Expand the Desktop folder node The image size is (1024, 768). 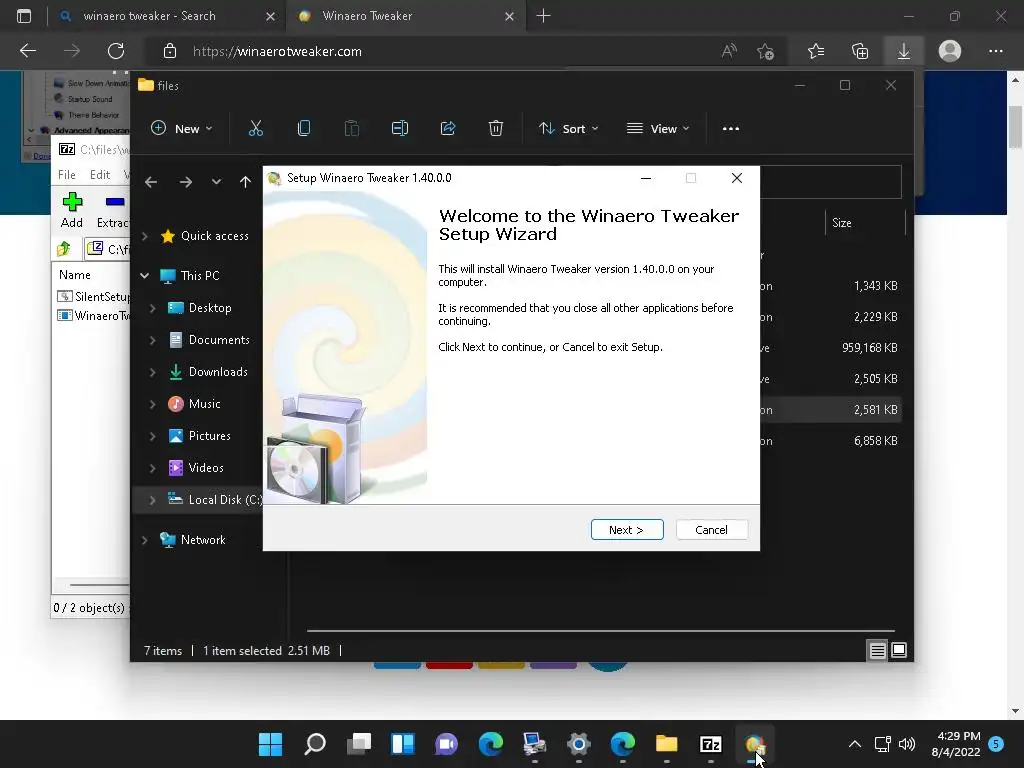coord(152,308)
